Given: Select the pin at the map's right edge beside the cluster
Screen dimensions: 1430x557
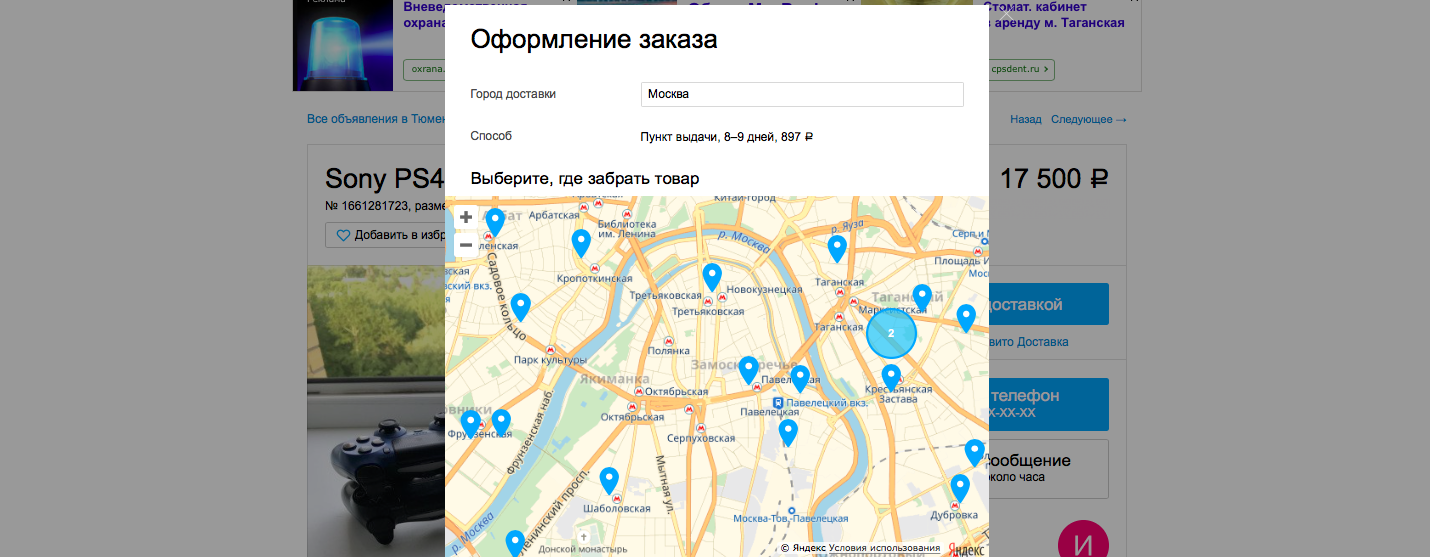Looking at the screenshot, I should tap(966, 319).
